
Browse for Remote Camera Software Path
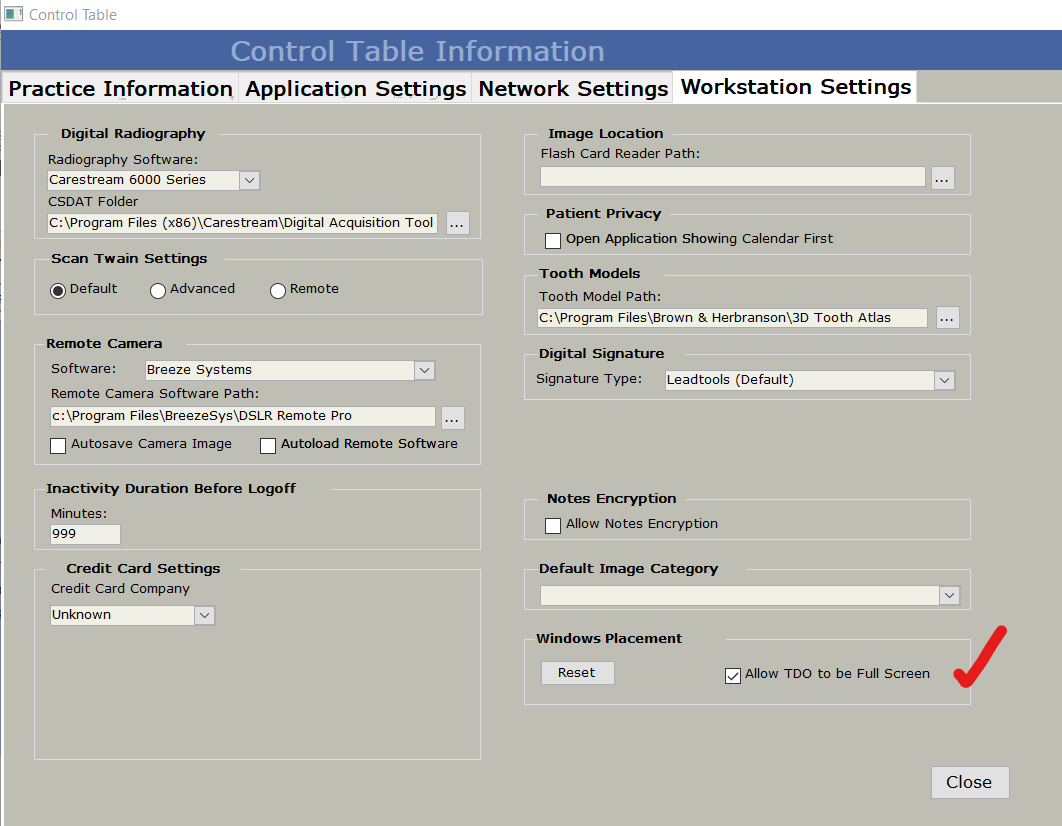pos(453,417)
